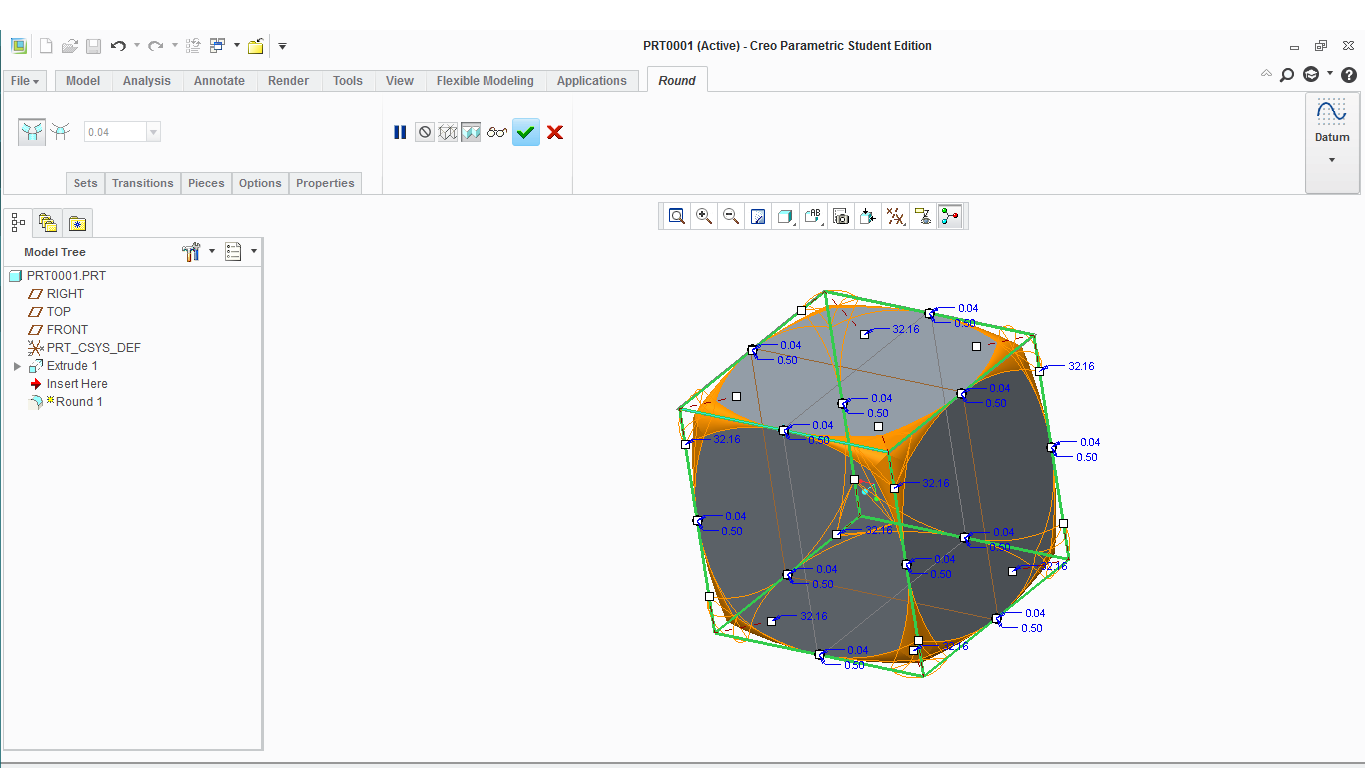The image size is (1366, 768).
Task: Toggle the unattached preview mode
Action: [448, 132]
